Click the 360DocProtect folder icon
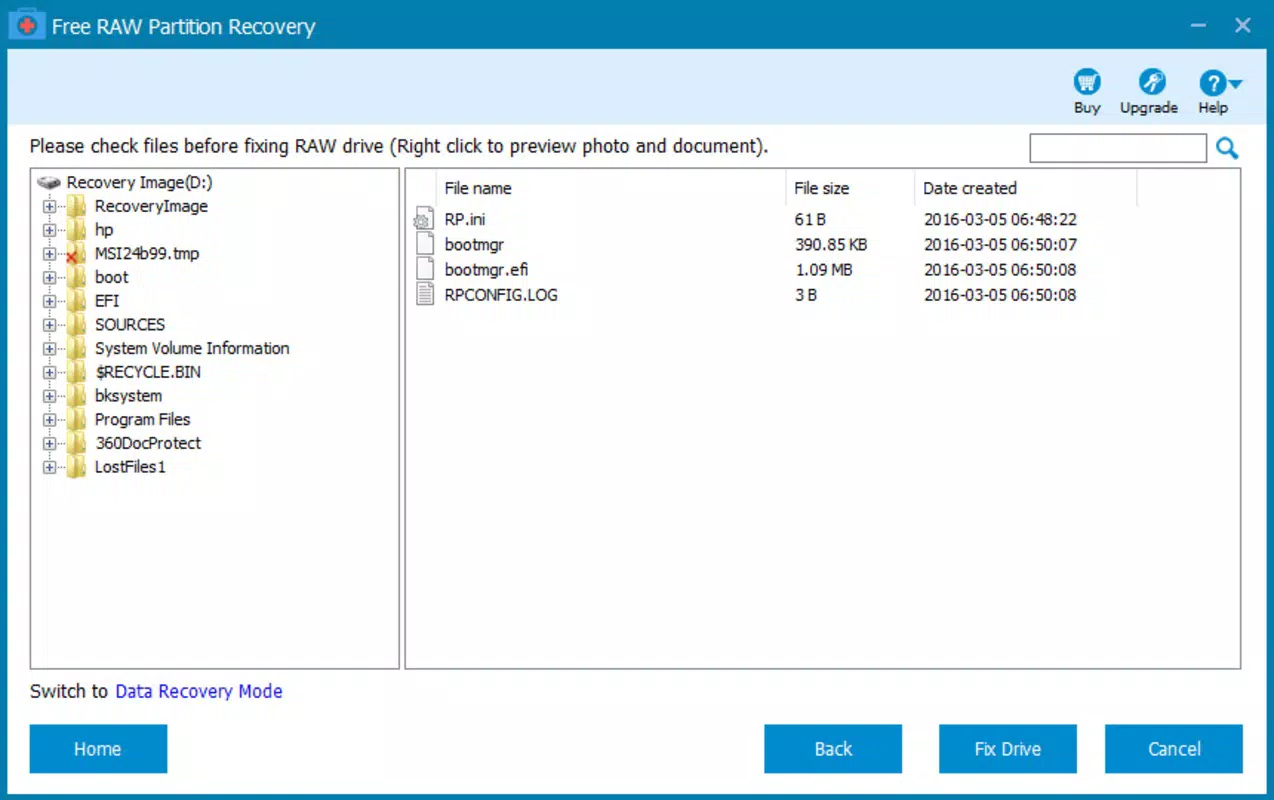This screenshot has width=1274, height=800. (77, 443)
